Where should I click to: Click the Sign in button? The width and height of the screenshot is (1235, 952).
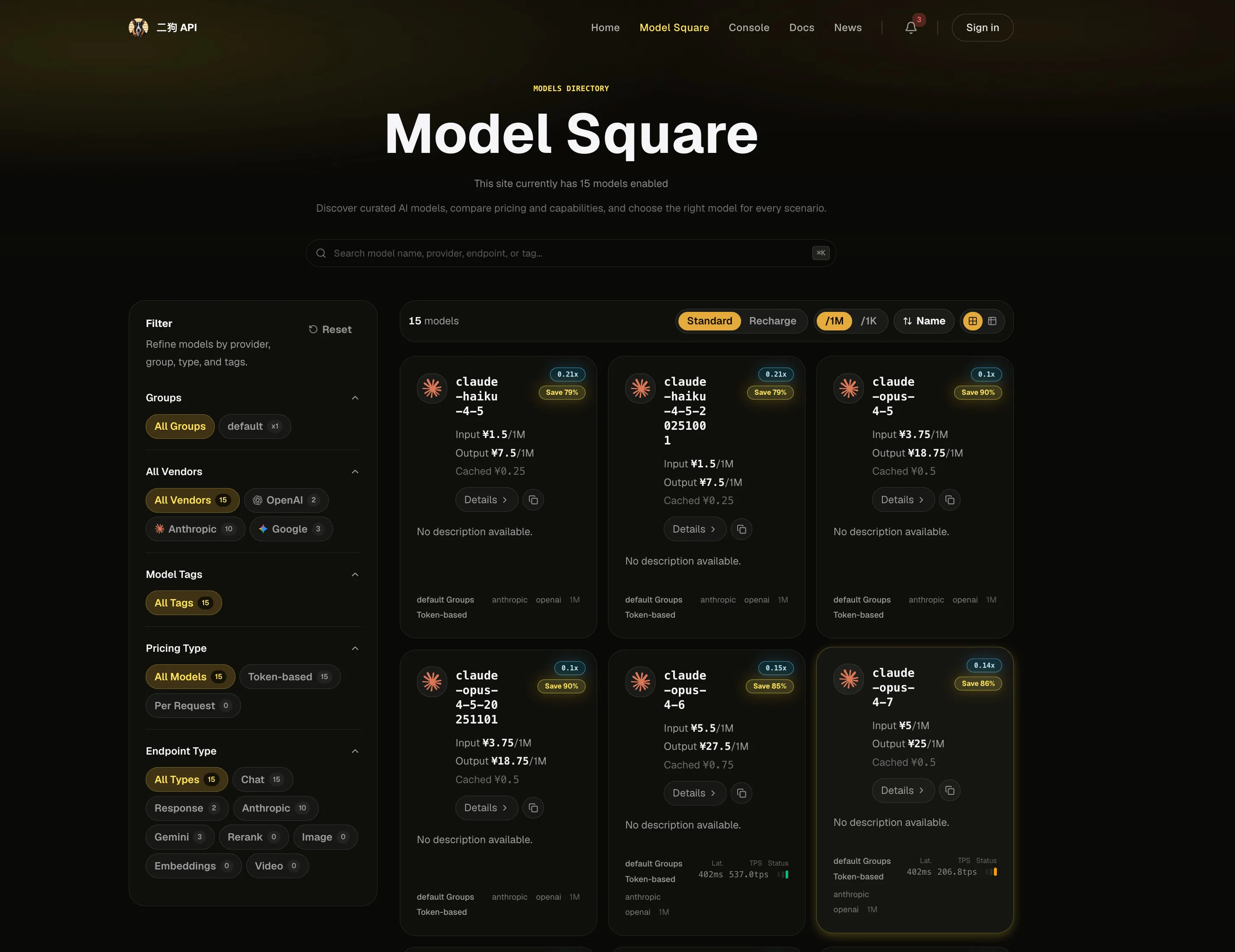coord(982,27)
